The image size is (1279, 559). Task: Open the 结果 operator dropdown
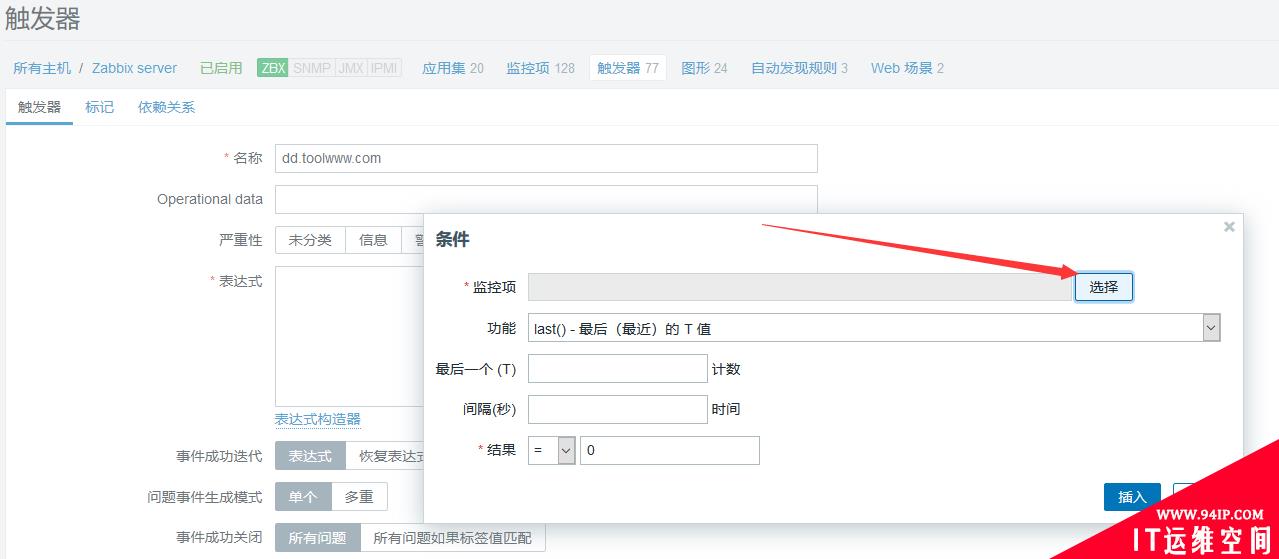(x=552, y=451)
